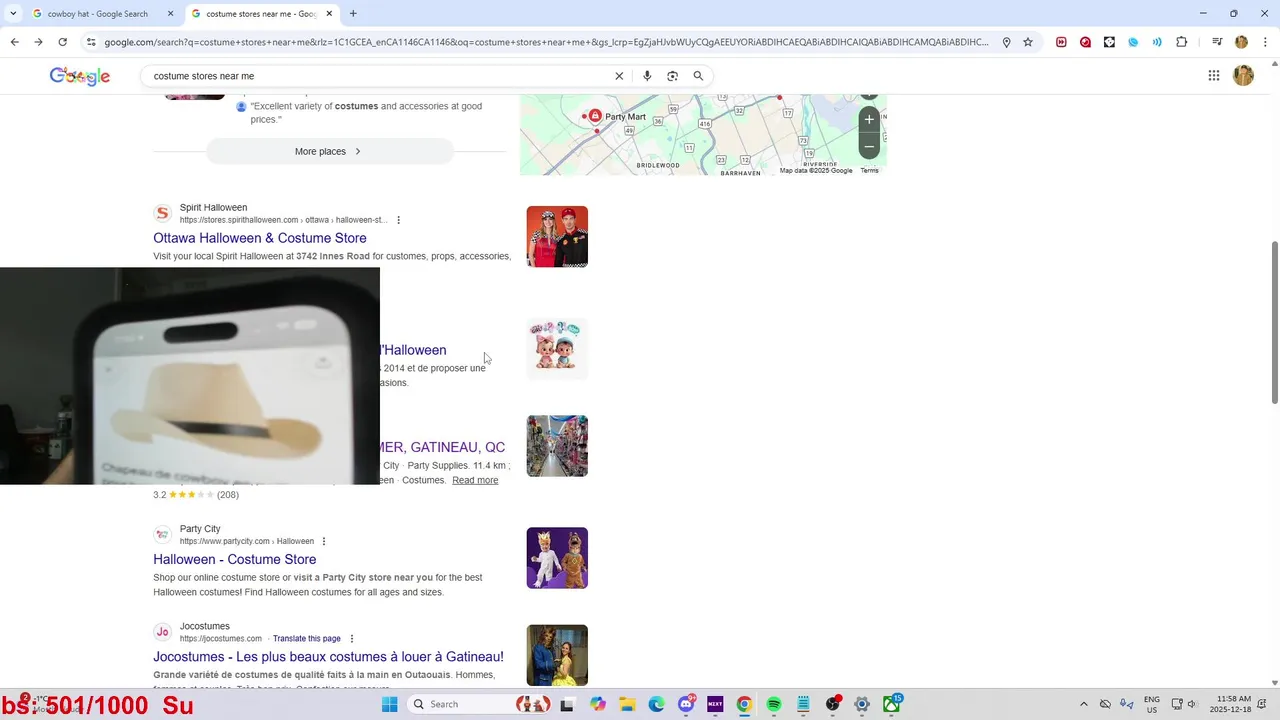Bookmark this page with the star icon
This screenshot has width=1280, height=720.
click(x=1027, y=42)
